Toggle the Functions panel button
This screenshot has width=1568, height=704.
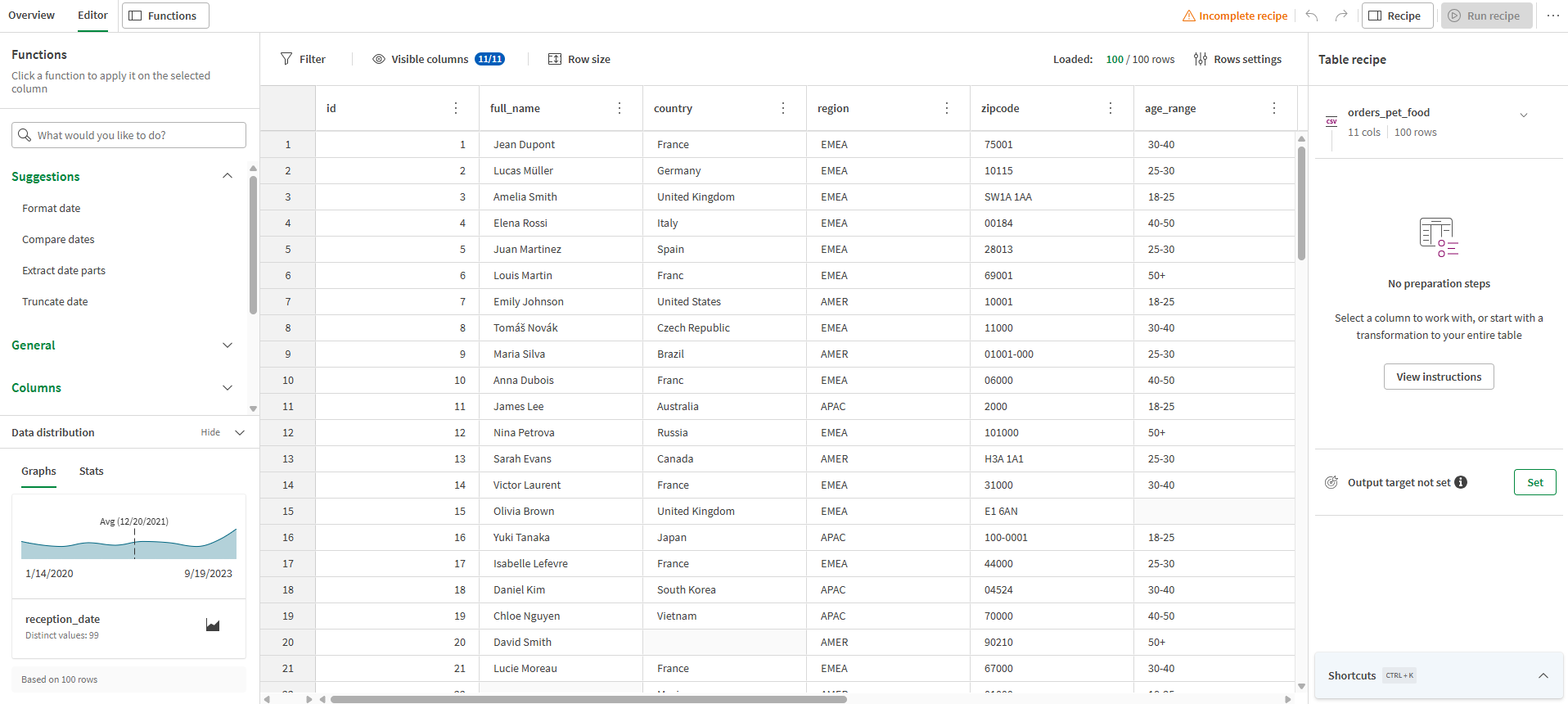click(x=165, y=16)
